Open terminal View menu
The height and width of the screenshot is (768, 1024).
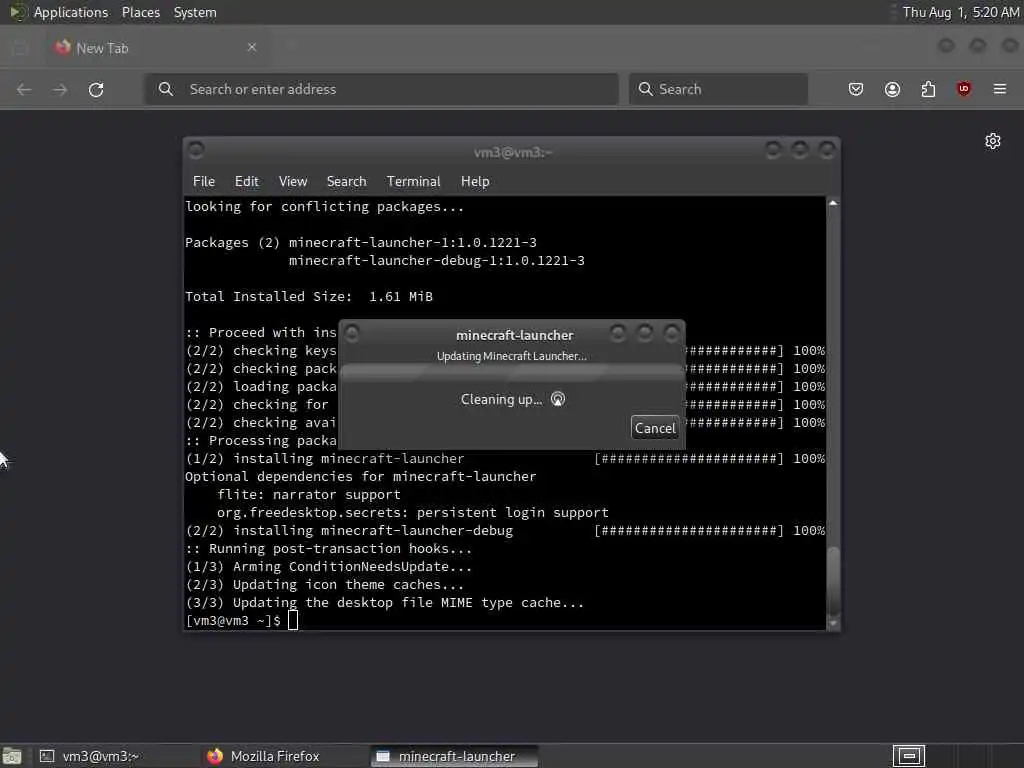(x=293, y=182)
